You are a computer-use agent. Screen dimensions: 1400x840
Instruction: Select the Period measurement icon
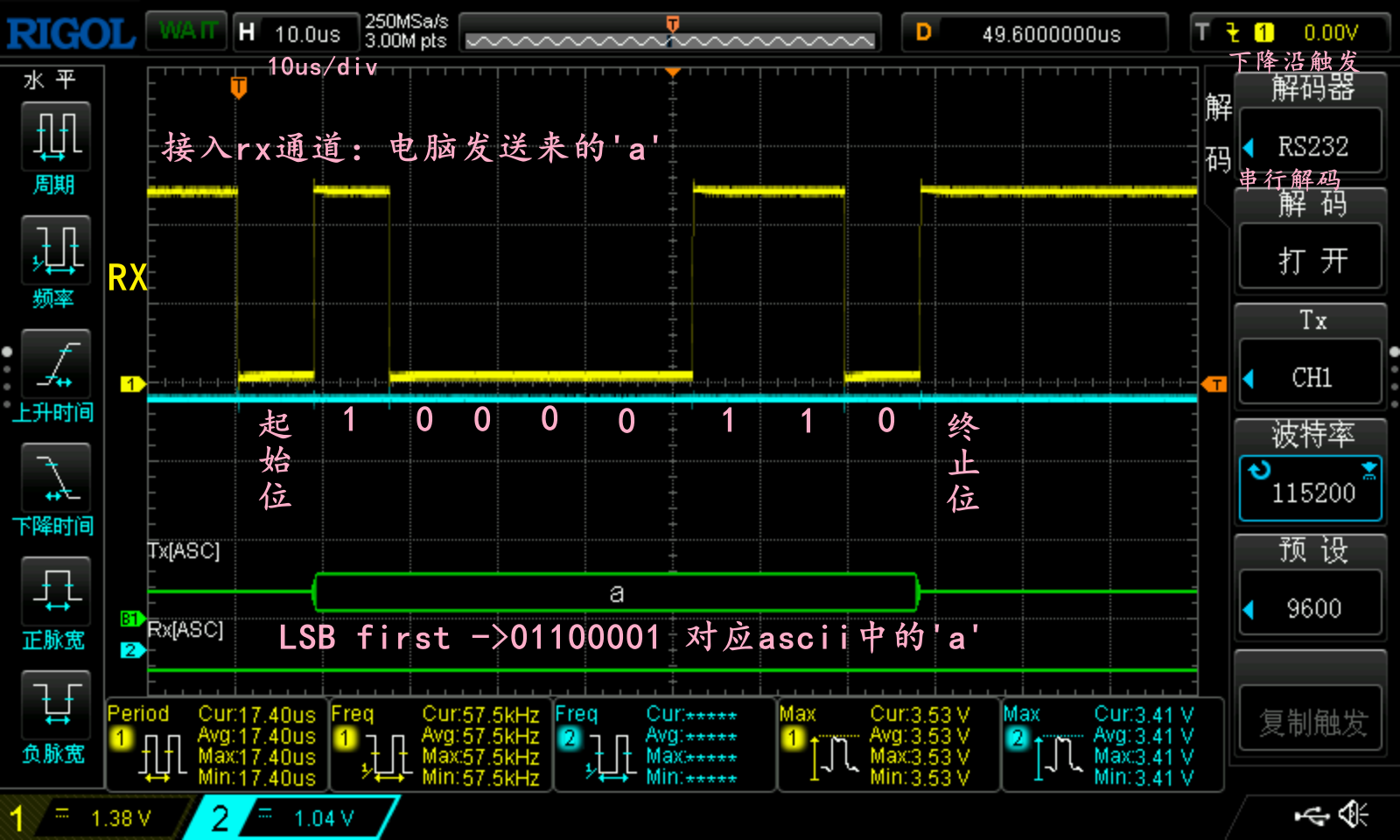(54, 140)
